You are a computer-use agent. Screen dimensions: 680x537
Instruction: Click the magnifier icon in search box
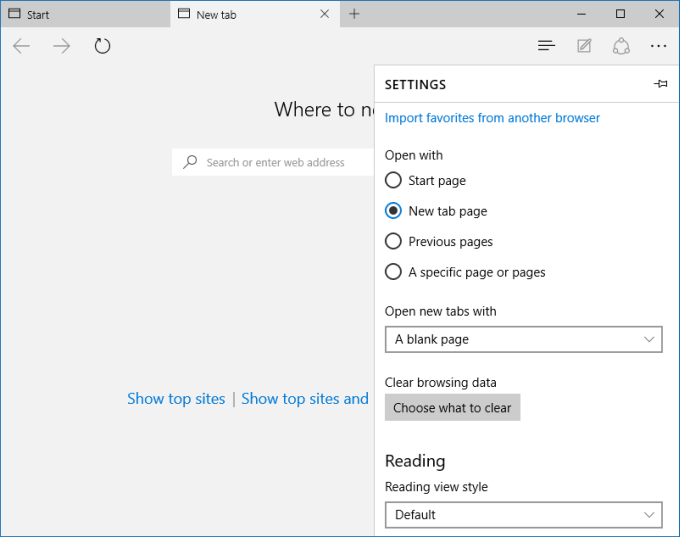(x=190, y=162)
